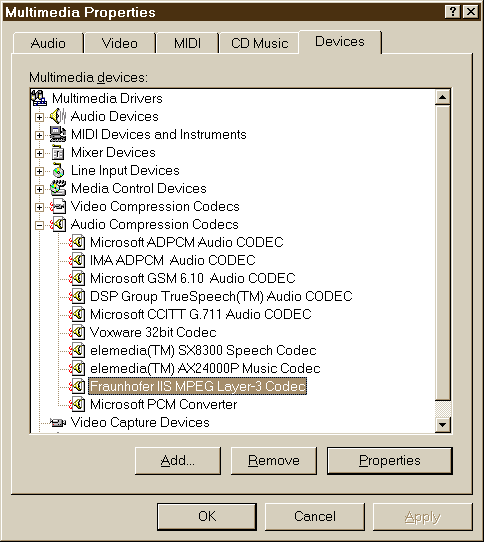Expand the Video Compression Codecs node
The width and height of the screenshot is (484, 542).
(x=39, y=207)
